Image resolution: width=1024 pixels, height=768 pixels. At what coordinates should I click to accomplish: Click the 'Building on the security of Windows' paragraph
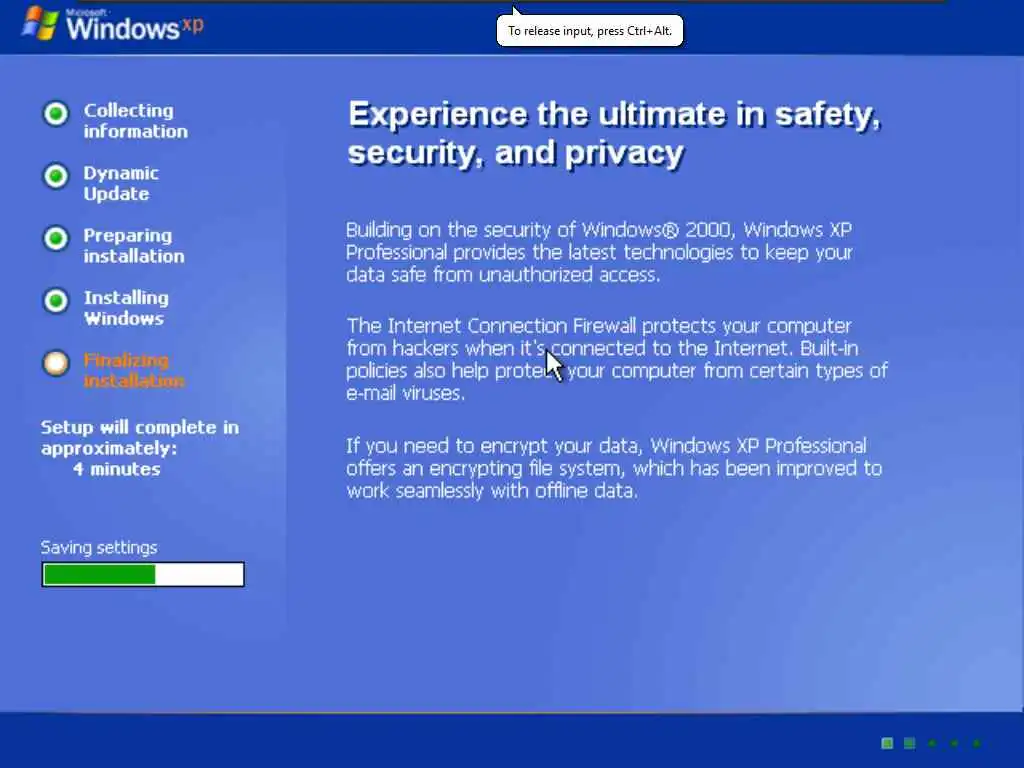pos(600,252)
